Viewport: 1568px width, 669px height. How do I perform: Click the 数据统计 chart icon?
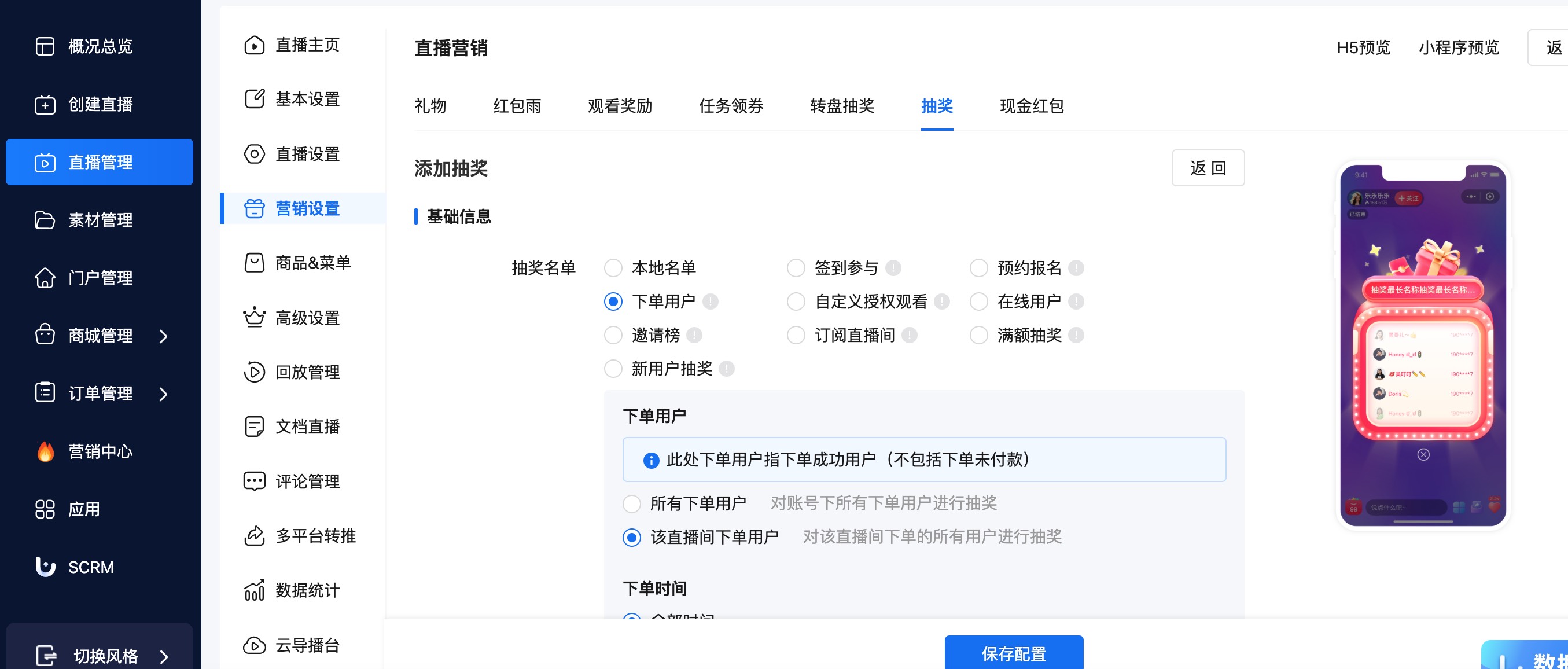pos(254,590)
